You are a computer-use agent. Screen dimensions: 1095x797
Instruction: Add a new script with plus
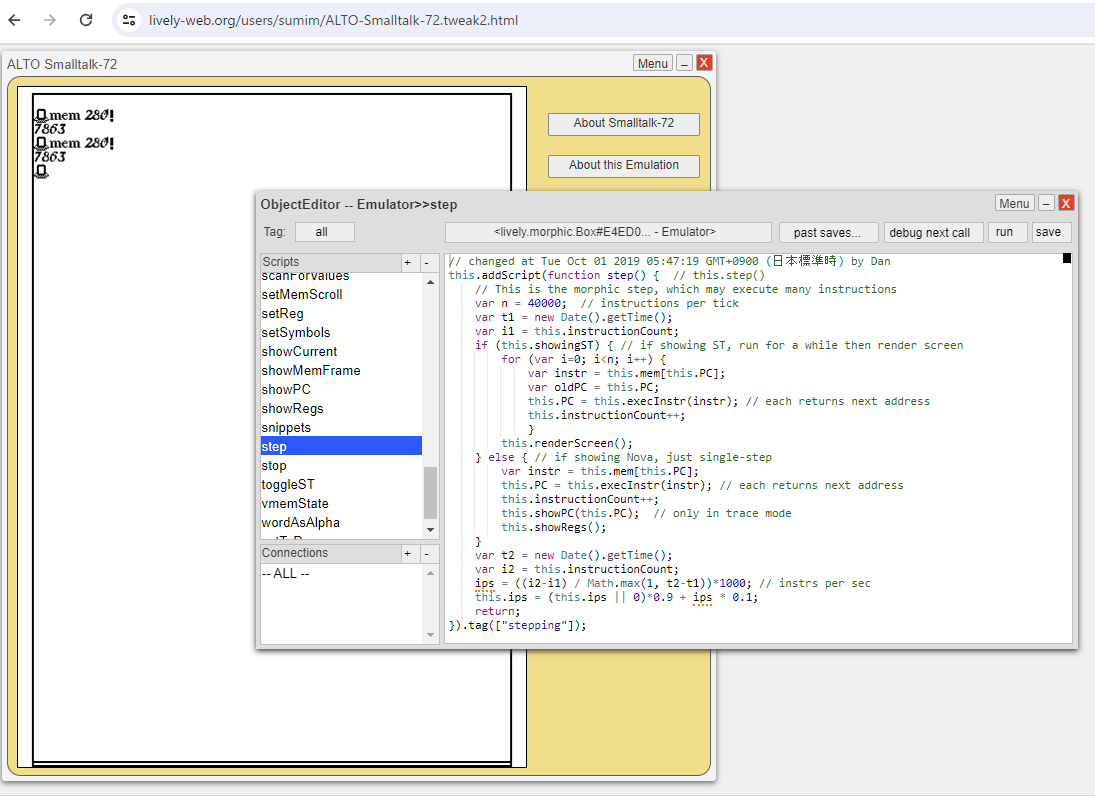pos(409,263)
